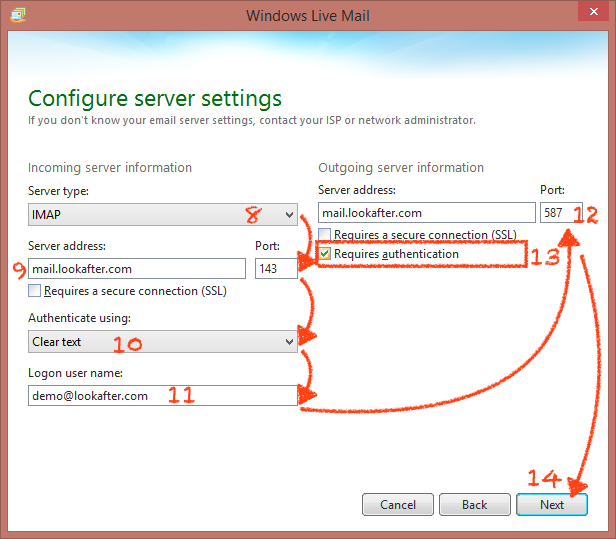Open the Server type dropdown showing IMAP
Viewport: 616px width, 539px height.
[164, 214]
